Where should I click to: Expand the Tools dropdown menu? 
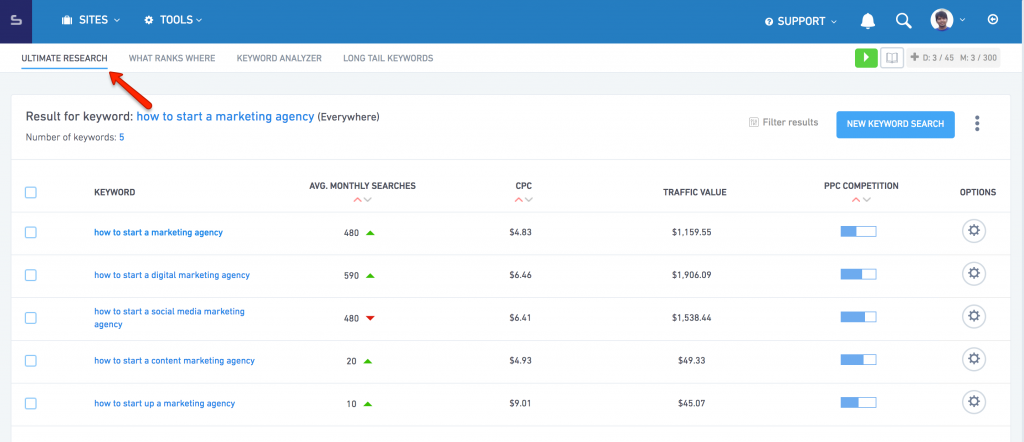click(173, 20)
